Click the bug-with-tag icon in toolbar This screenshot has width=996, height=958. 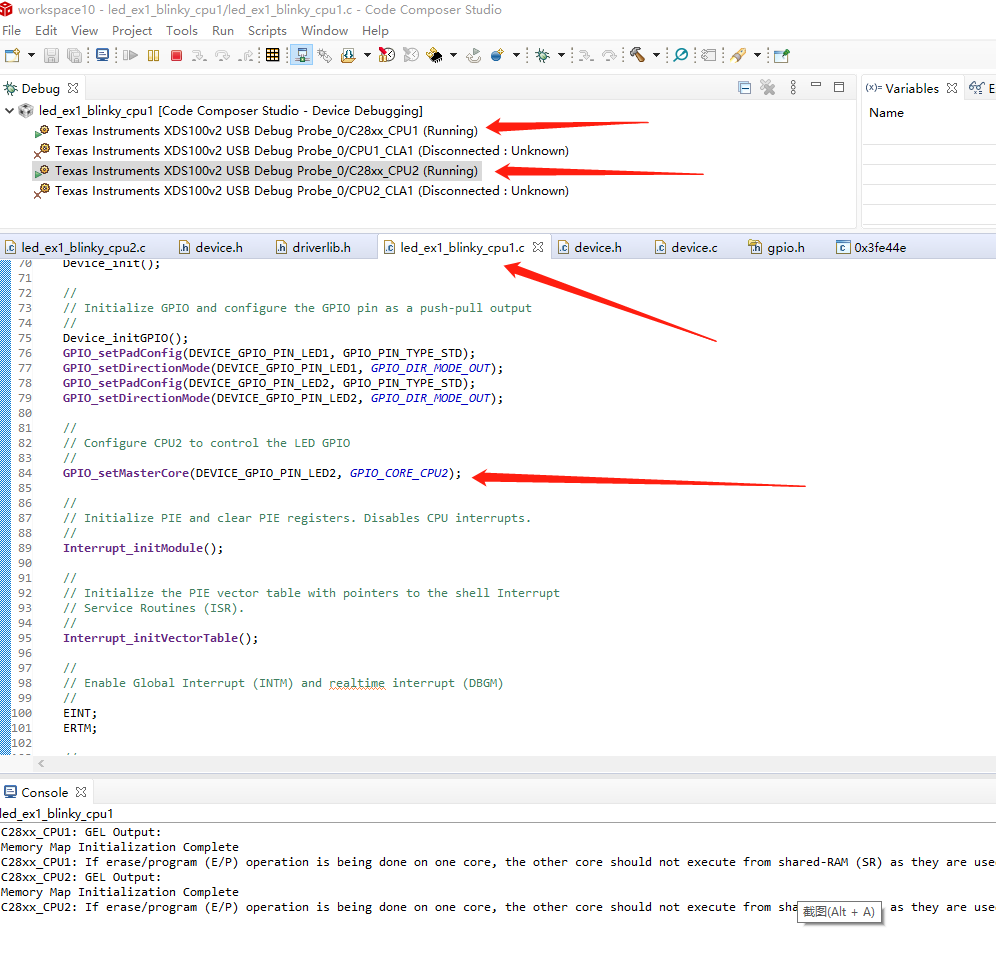pos(325,56)
